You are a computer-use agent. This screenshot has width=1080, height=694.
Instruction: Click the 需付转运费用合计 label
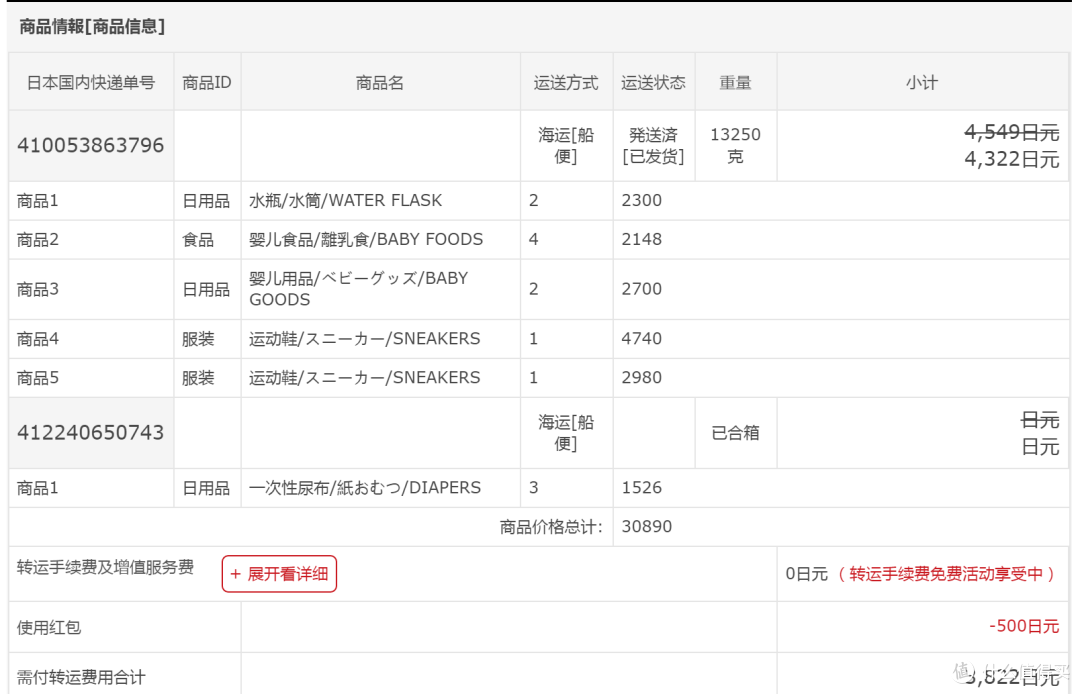[81, 677]
